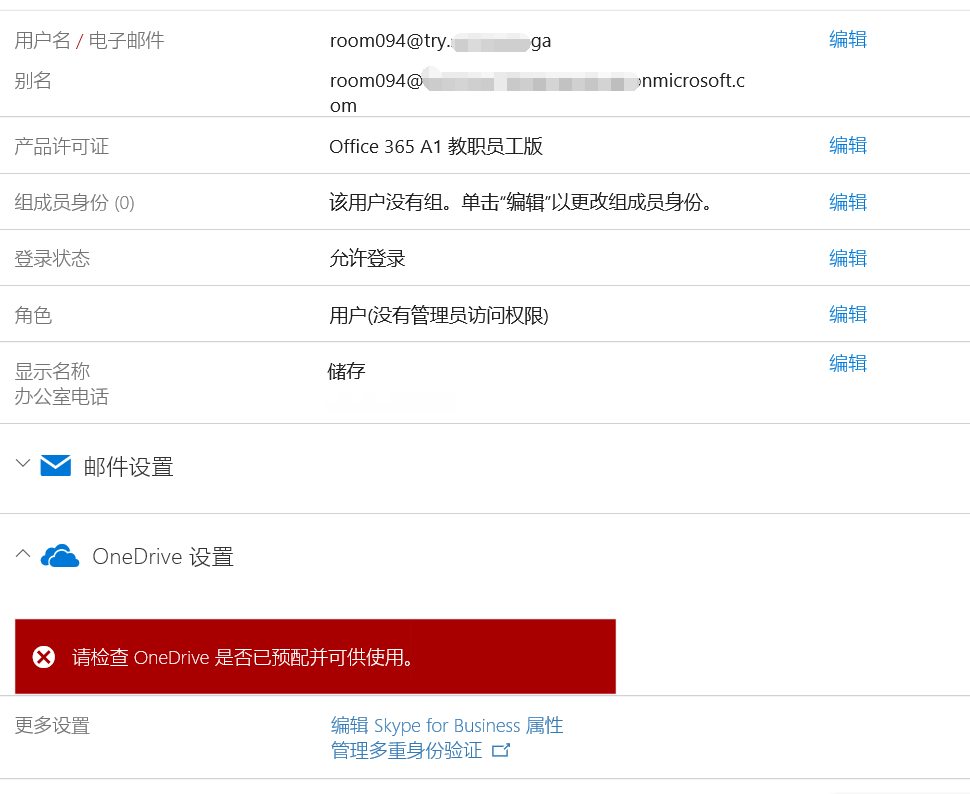Viewport: 970px width, 794px height.
Task: Click the 显示名称 label
Action: tap(52, 371)
